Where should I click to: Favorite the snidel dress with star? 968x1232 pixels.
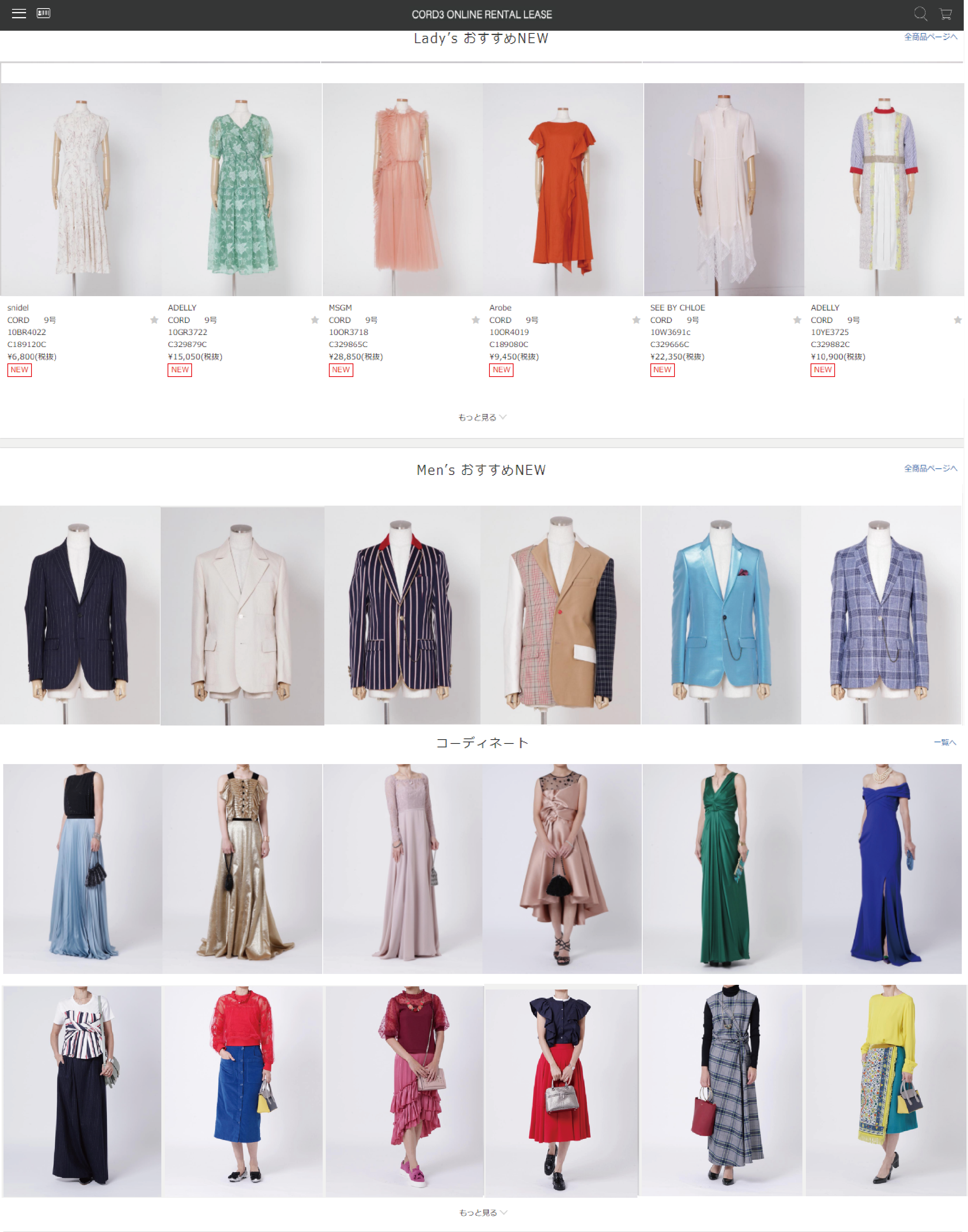click(x=154, y=320)
